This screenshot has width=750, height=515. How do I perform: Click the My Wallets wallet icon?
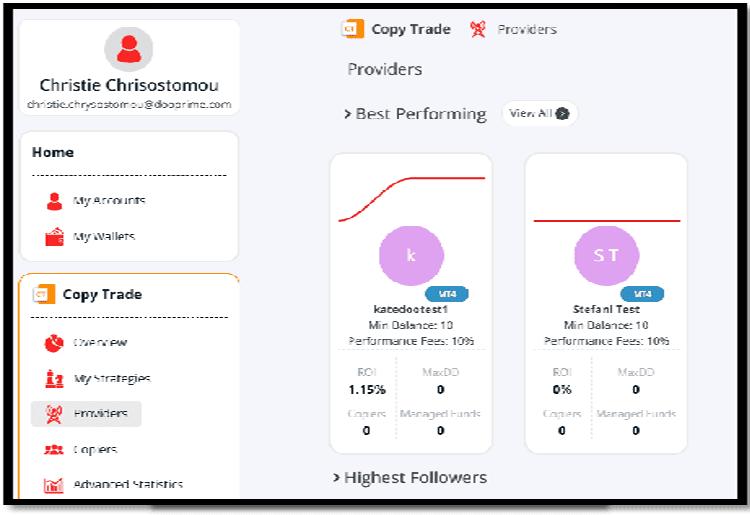tap(54, 237)
